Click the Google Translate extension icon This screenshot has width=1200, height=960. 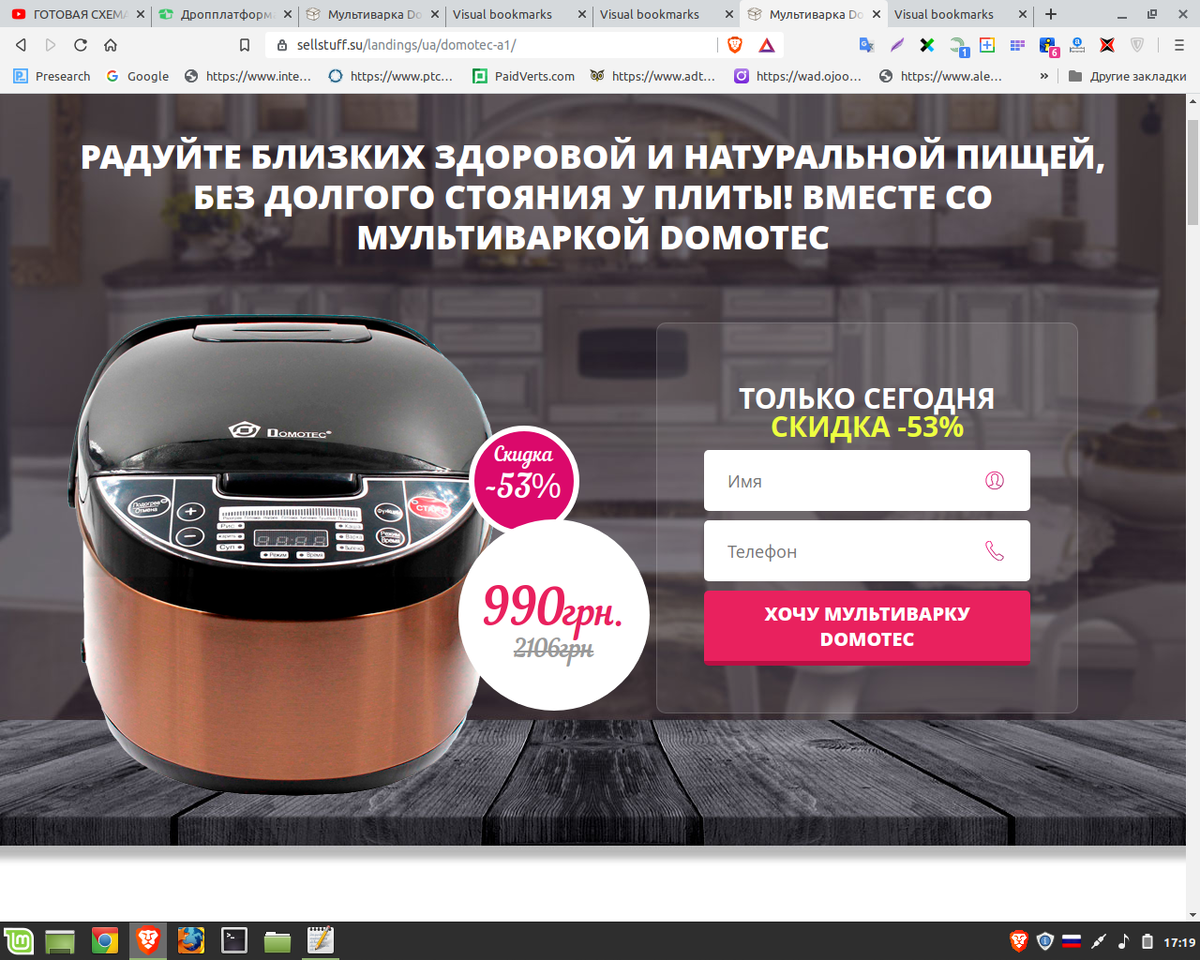coord(867,45)
